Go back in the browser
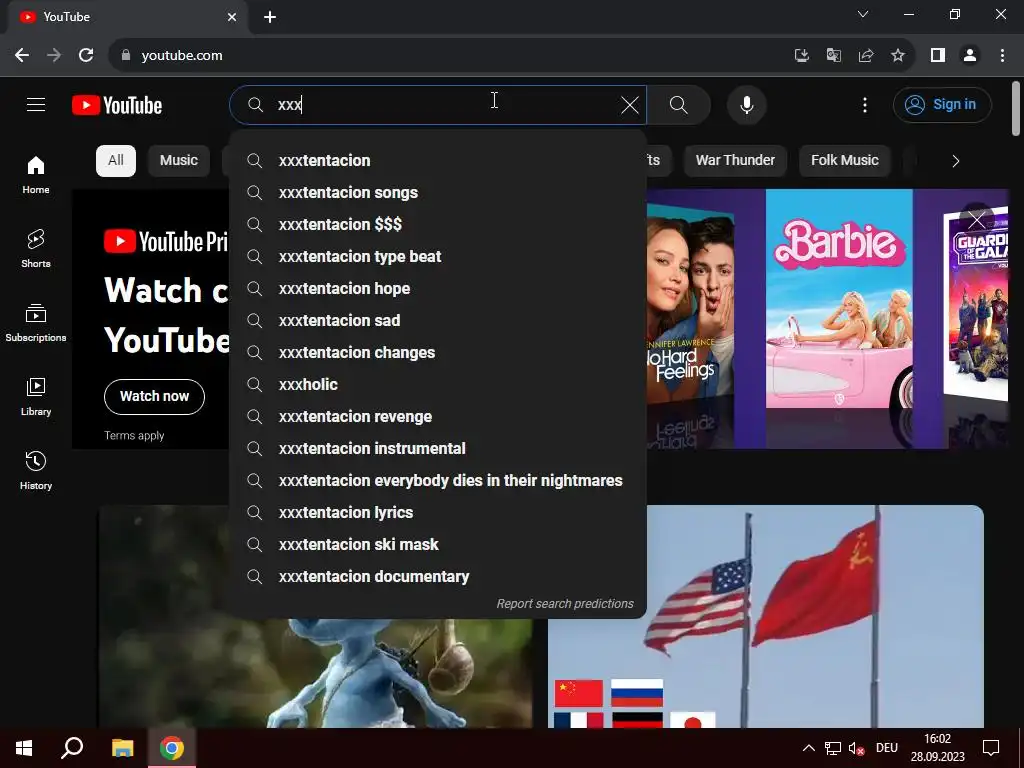Image resolution: width=1024 pixels, height=768 pixels. (22, 56)
